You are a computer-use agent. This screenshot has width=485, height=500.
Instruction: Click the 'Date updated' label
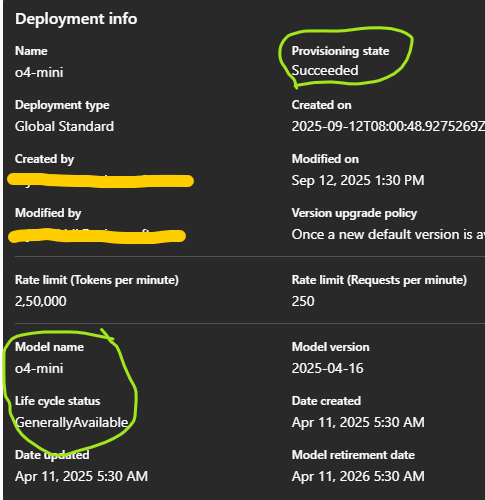[52, 455]
